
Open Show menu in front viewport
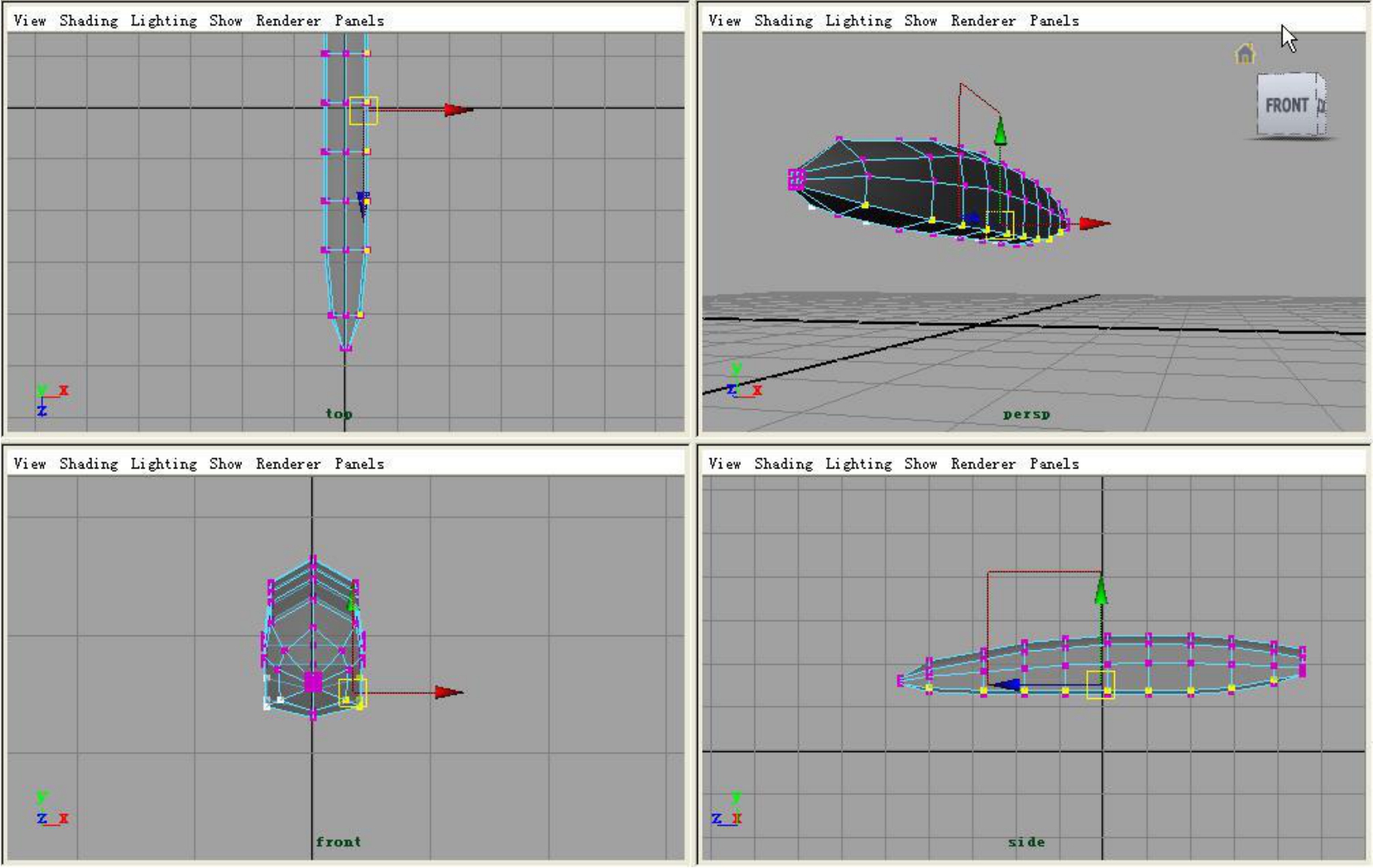coord(226,464)
